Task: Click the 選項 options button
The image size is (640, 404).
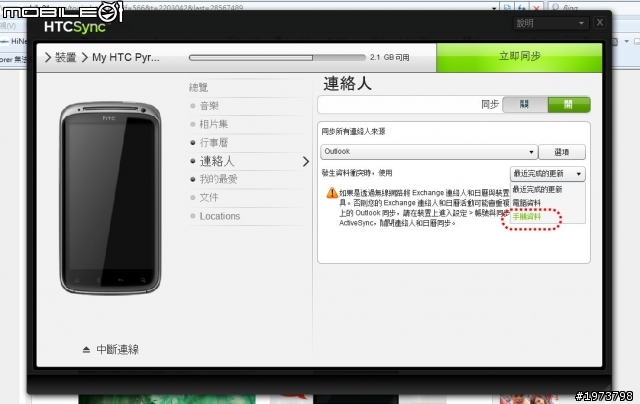Action: tap(562, 152)
